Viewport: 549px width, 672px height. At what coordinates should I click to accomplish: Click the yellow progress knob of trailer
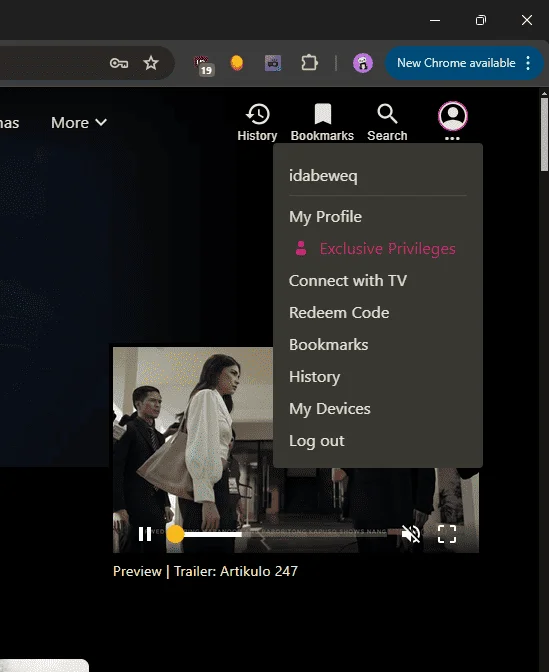[175, 534]
